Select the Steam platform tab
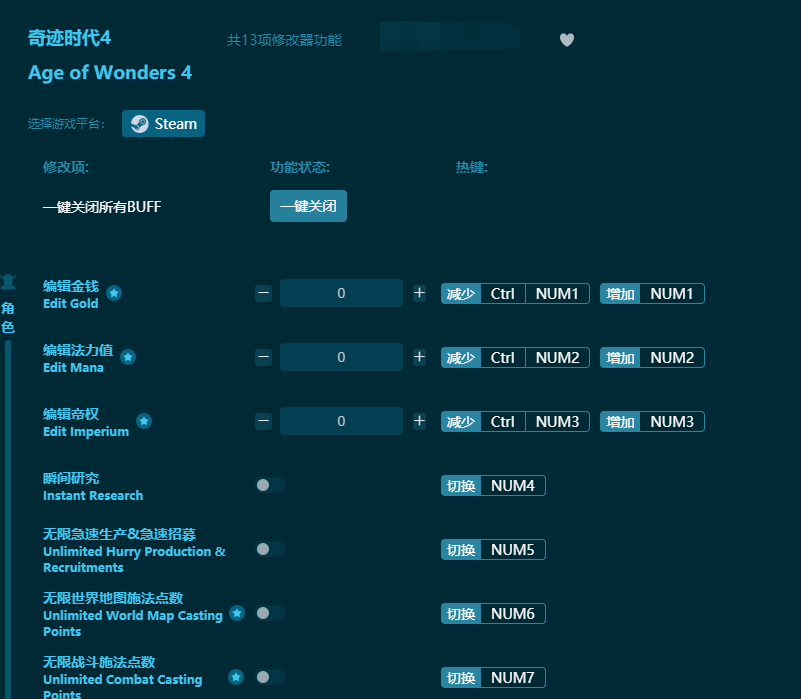Image resolution: width=801 pixels, height=699 pixels. [163, 123]
